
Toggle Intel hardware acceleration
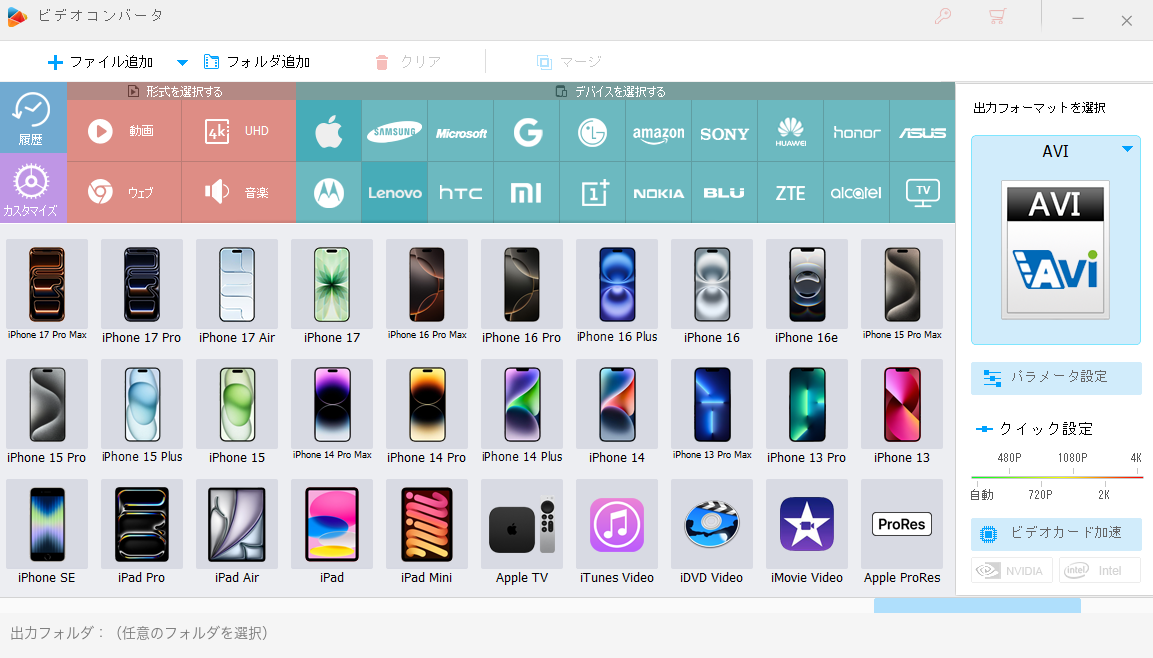pos(1100,571)
